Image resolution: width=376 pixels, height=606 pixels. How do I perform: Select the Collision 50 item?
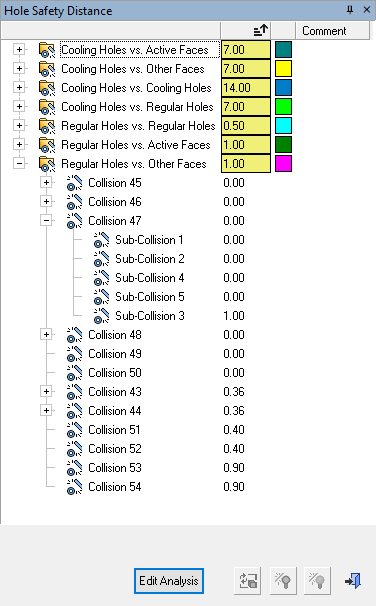coord(115,373)
